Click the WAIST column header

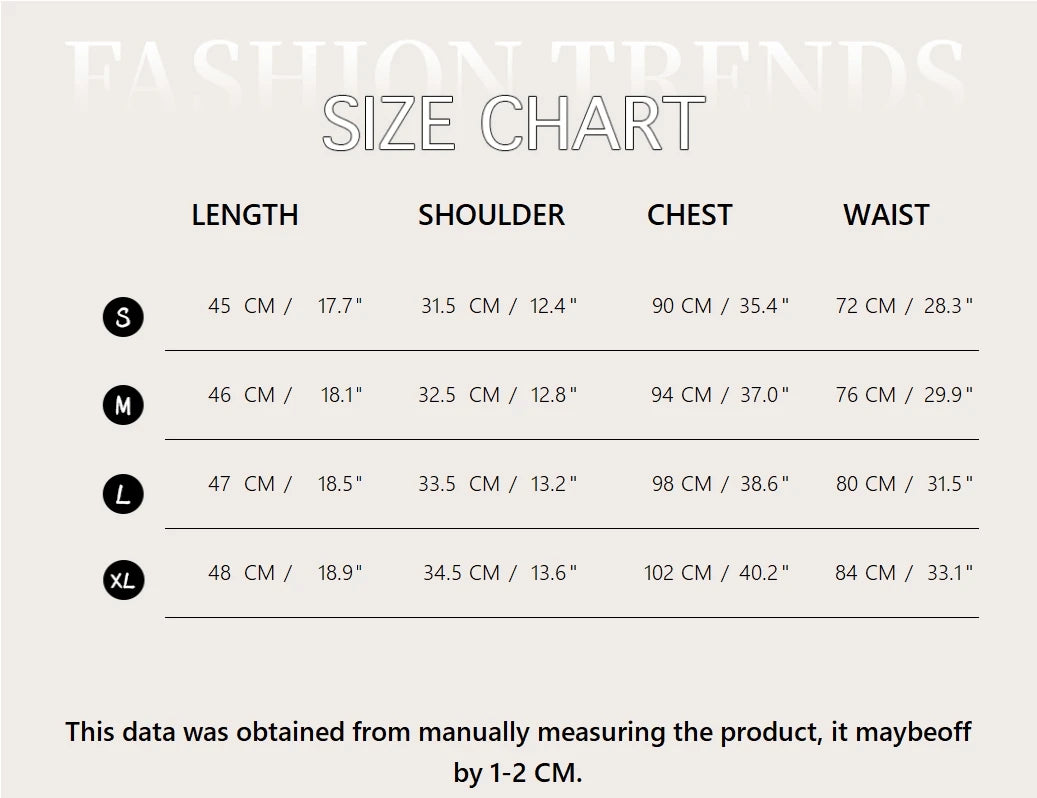click(x=886, y=215)
